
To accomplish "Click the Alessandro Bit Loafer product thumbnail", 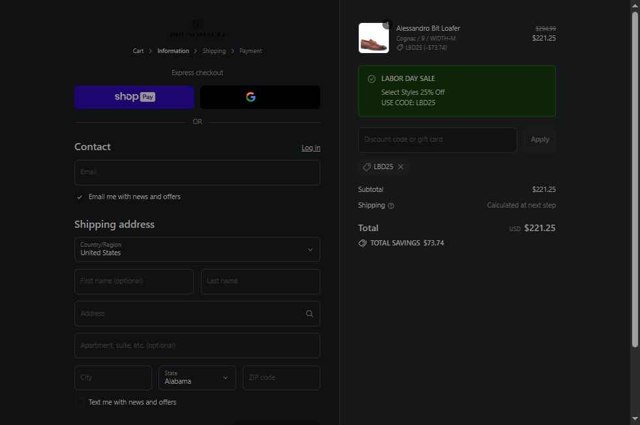I will [373, 38].
